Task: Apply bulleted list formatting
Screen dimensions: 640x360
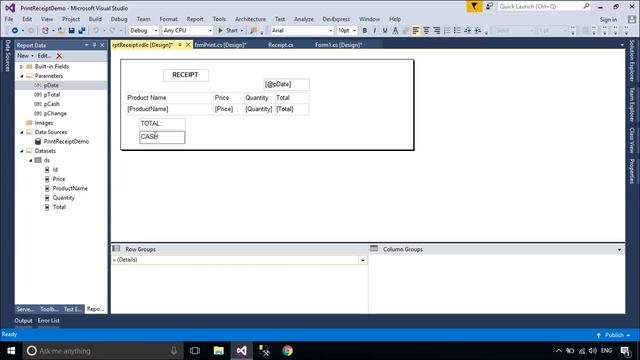Action: pyautogui.click(x=457, y=31)
